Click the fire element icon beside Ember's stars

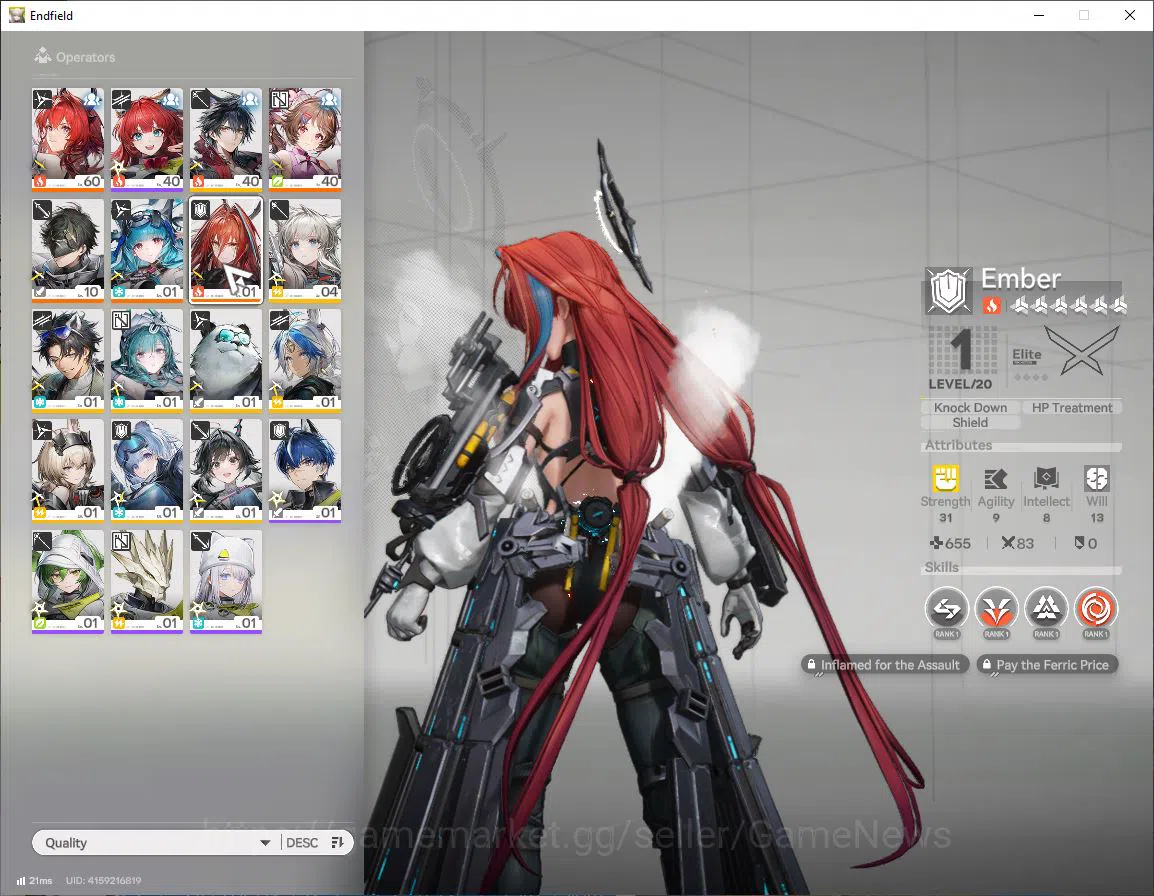coord(992,305)
